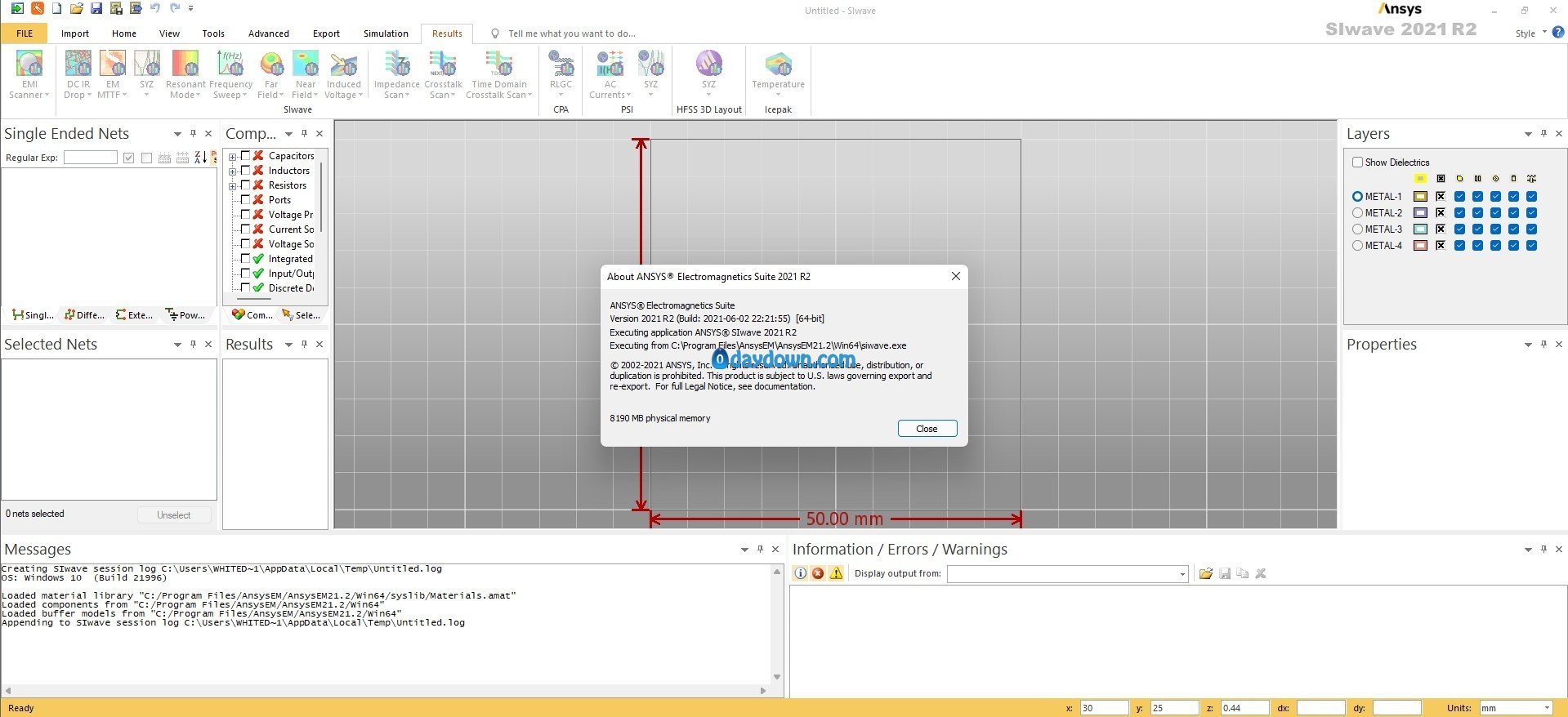Open the FILE menu

coord(25,33)
